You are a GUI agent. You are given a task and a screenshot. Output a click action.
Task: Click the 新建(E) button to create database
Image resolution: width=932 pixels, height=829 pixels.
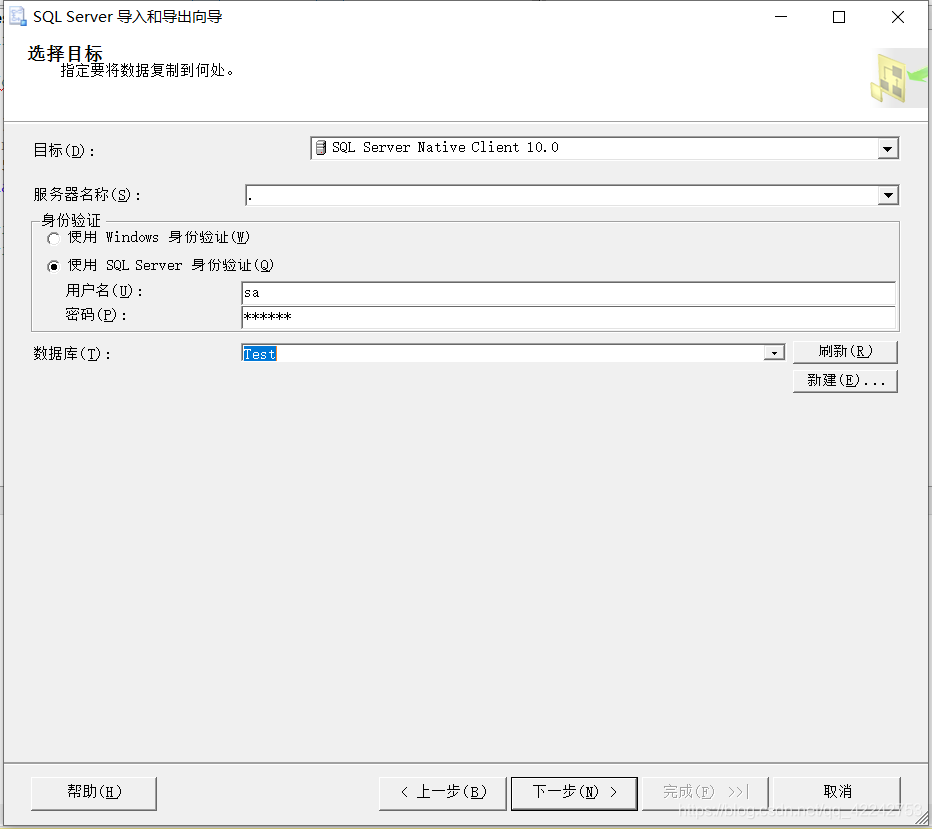845,380
